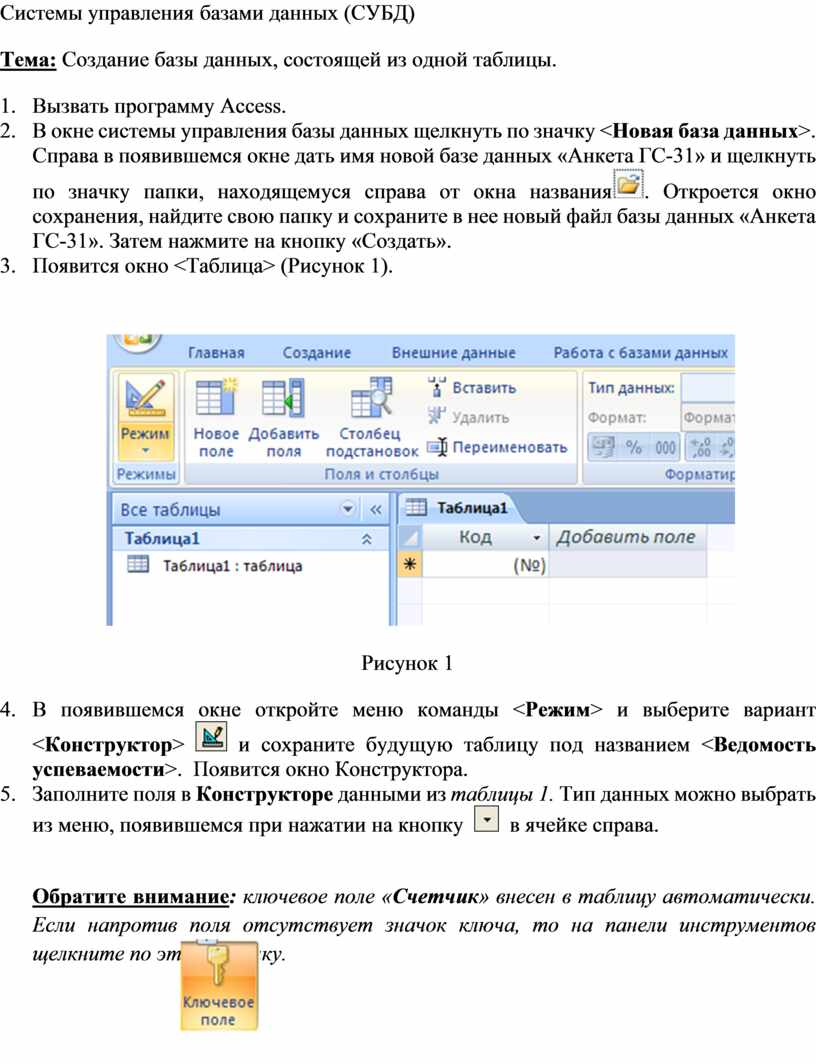Click the table icon beside Таблица1 : таблица

(x=138, y=565)
